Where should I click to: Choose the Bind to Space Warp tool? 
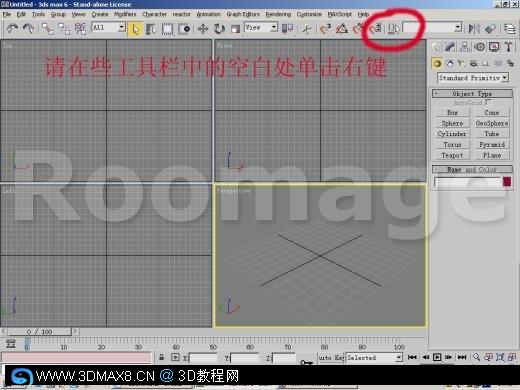[80, 29]
